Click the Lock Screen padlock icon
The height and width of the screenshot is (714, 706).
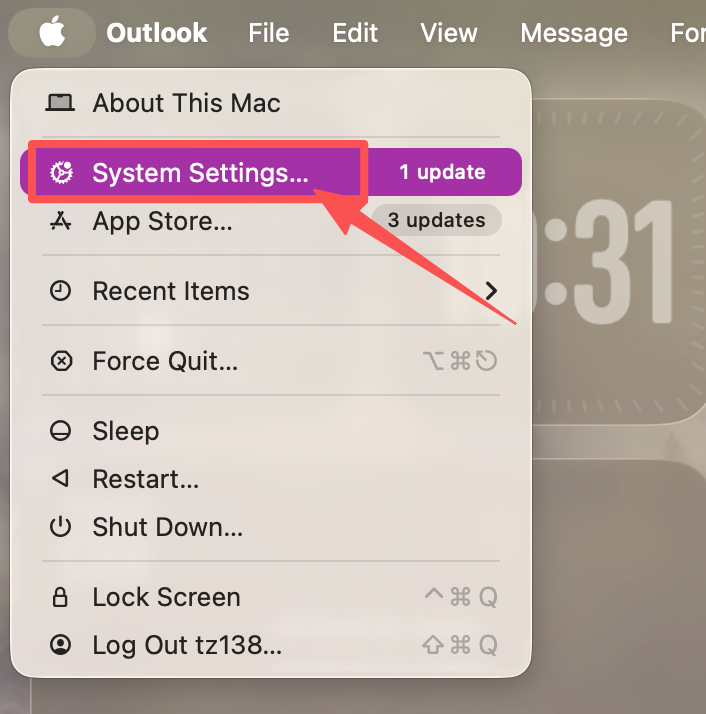coord(60,597)
